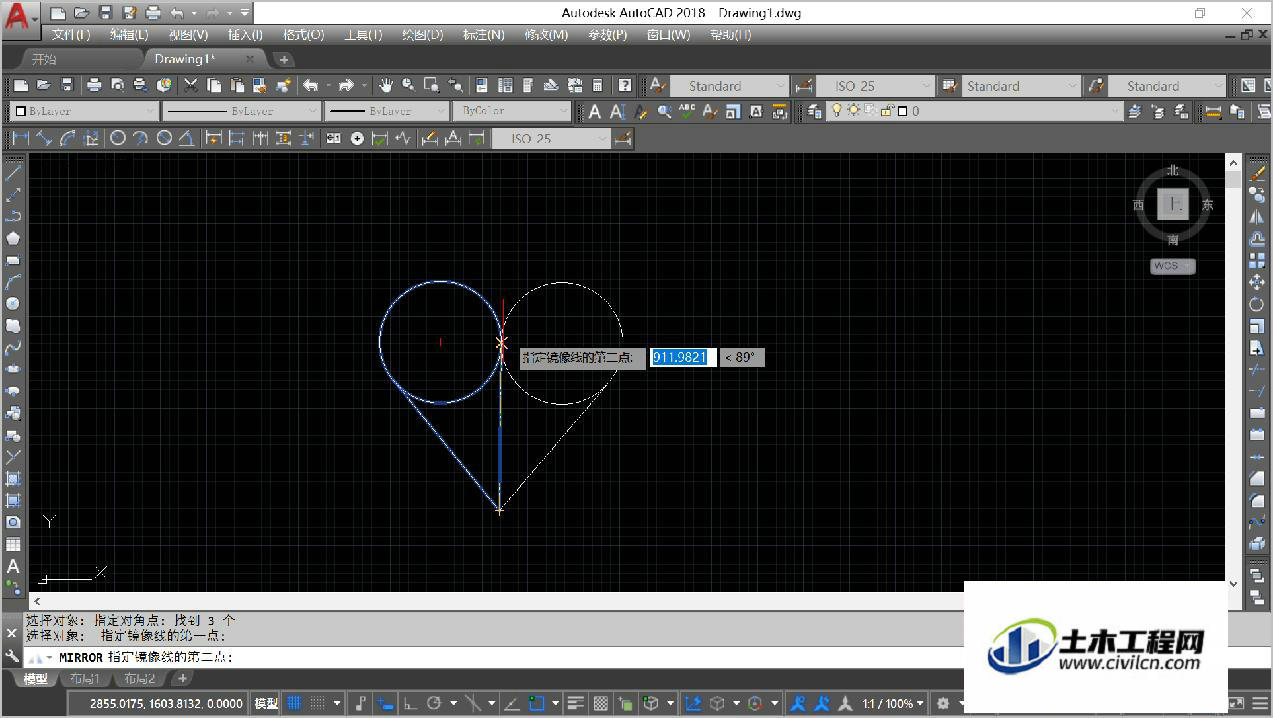
Task: Open the table style Standard dropdown
Action: pyautogui.click(x=1020, y=86)
